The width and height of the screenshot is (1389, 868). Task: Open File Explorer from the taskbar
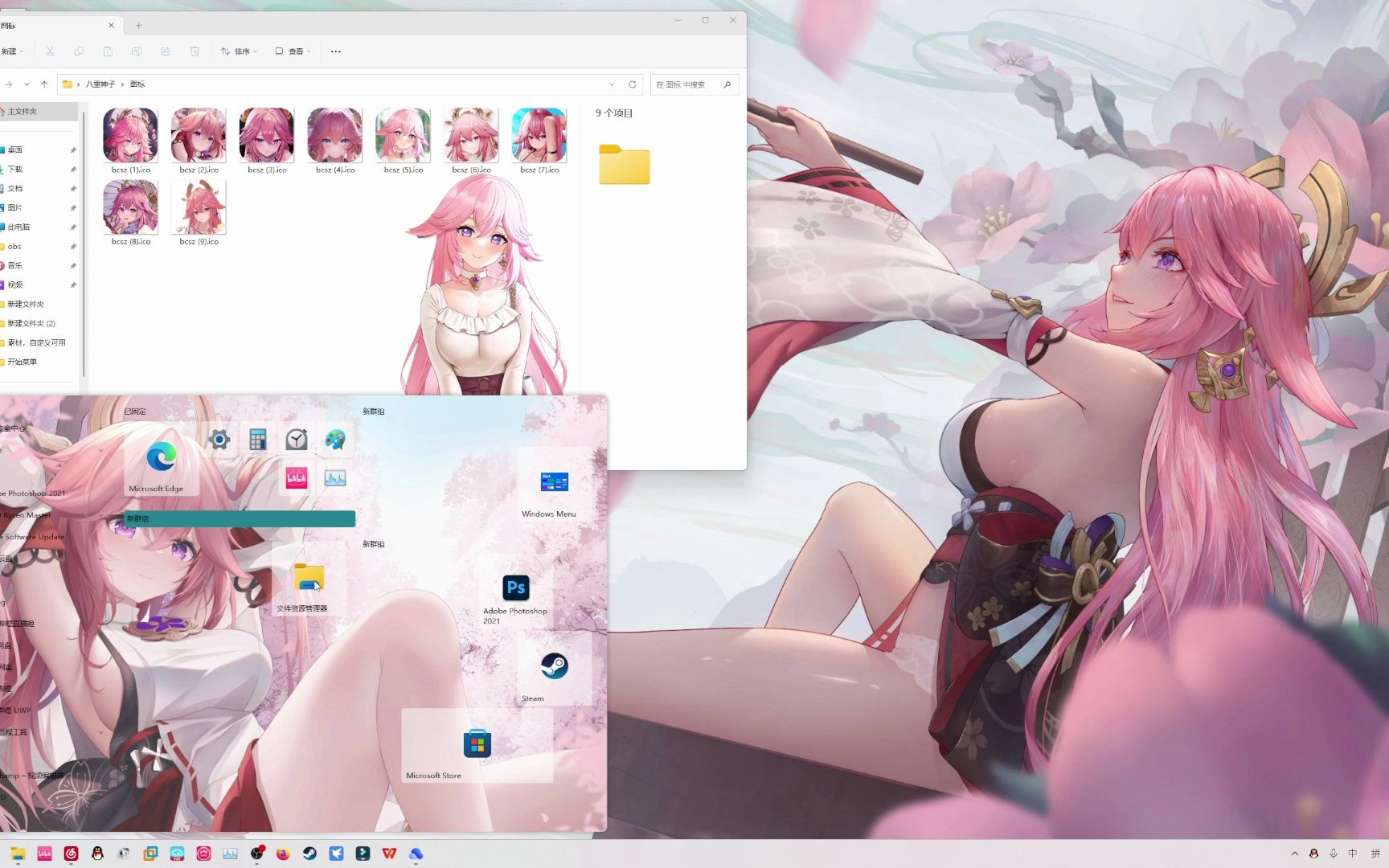coord(18,854)
